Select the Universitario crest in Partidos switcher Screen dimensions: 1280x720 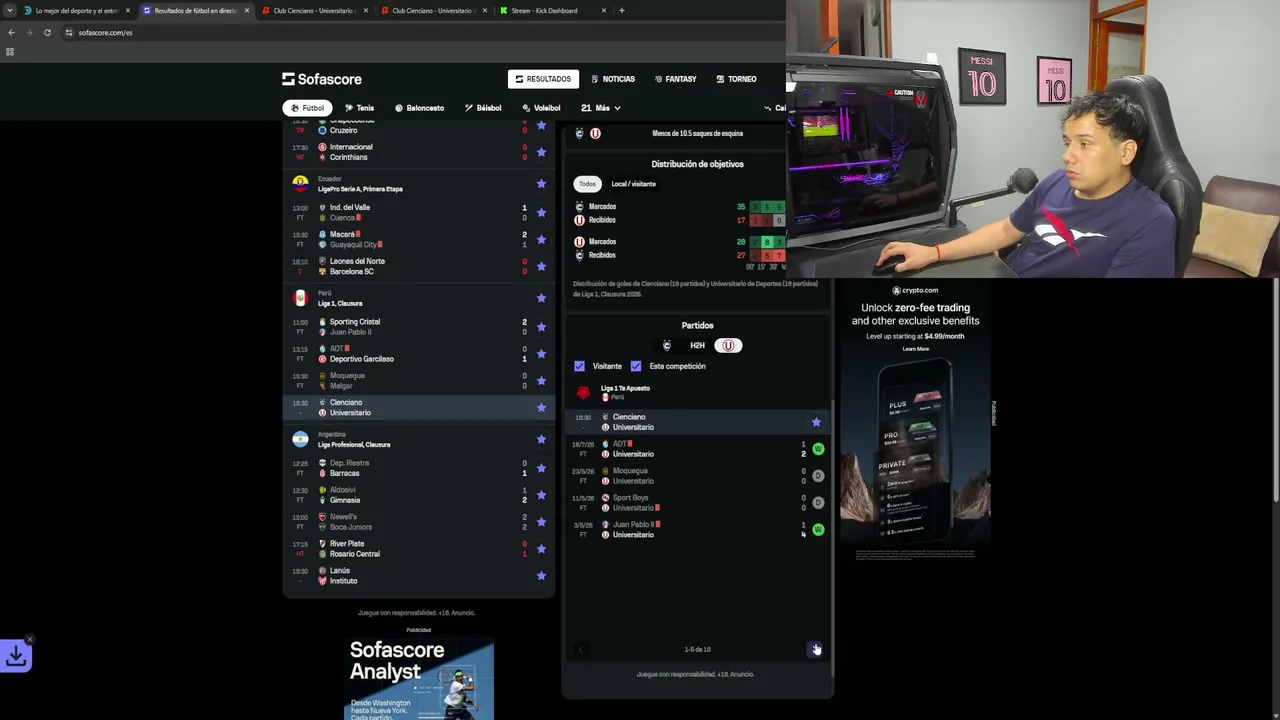[728, 346]
